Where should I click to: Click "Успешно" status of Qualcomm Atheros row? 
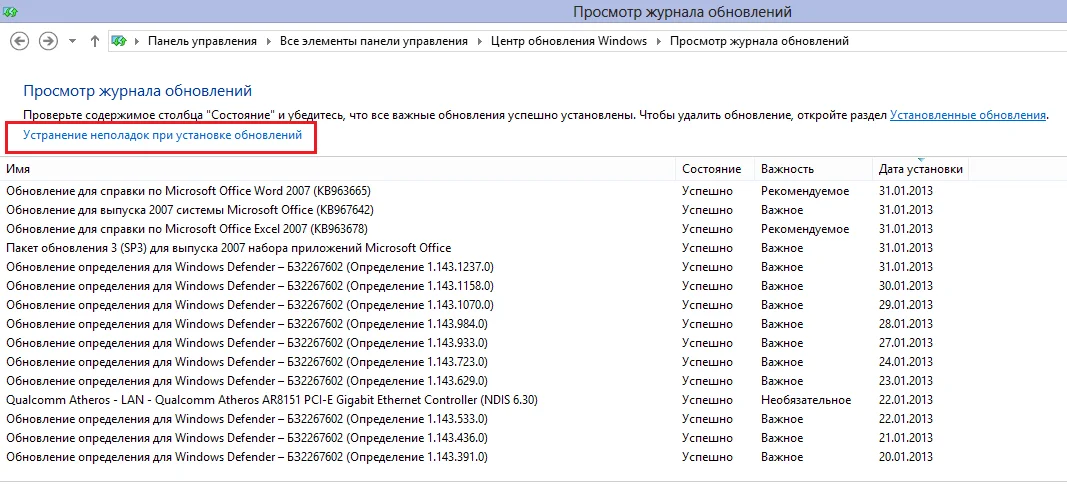coord(707,400)
